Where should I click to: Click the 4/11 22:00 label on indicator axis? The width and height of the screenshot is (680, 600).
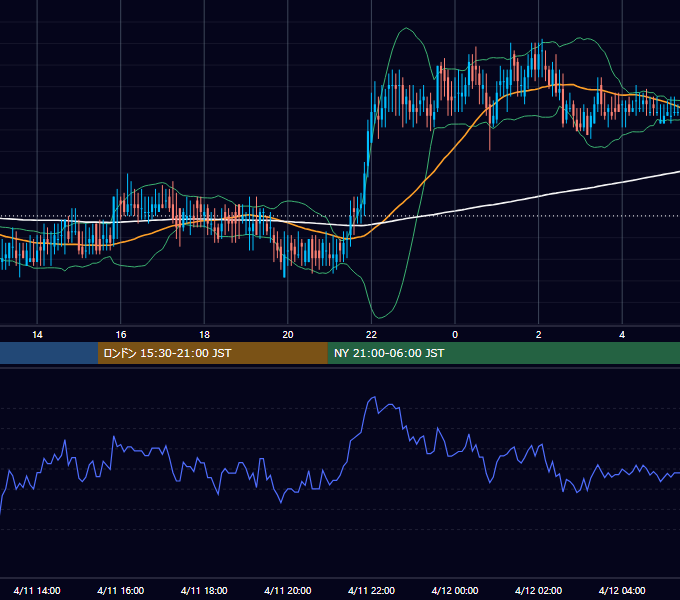click(x=371, y=590)
